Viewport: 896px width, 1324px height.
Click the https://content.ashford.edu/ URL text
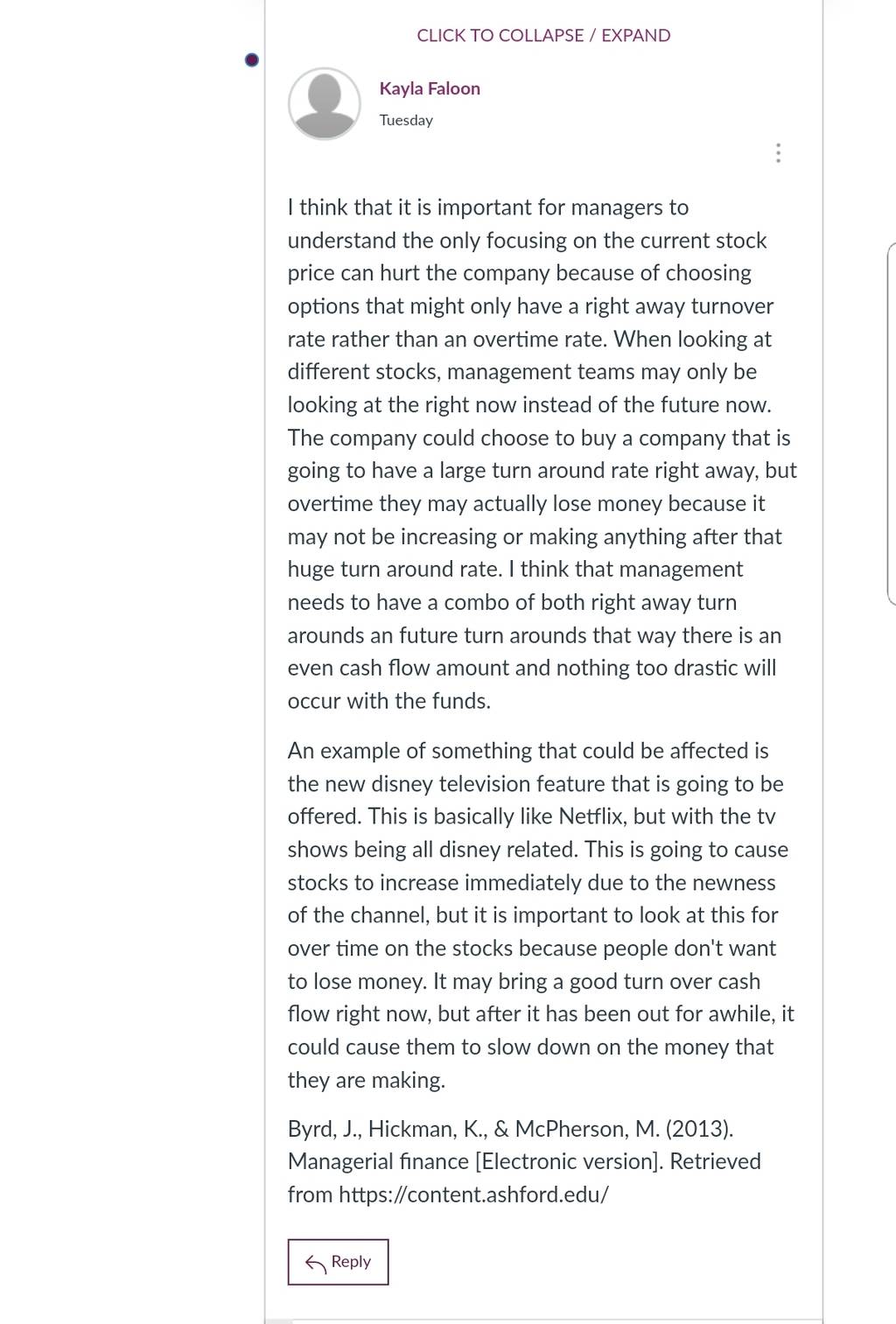pos(473,1194)
